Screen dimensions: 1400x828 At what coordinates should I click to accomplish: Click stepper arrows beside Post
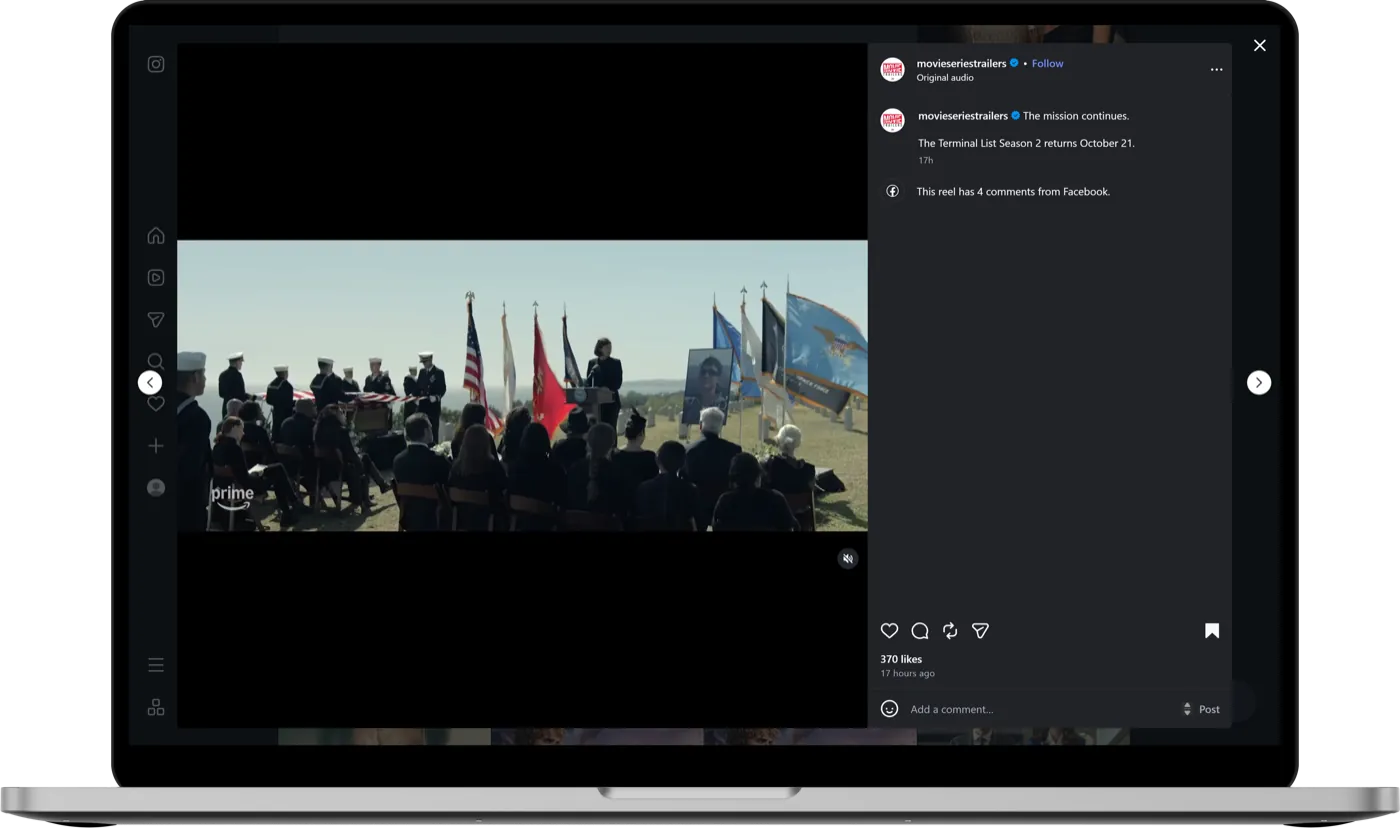(1187, 709)
